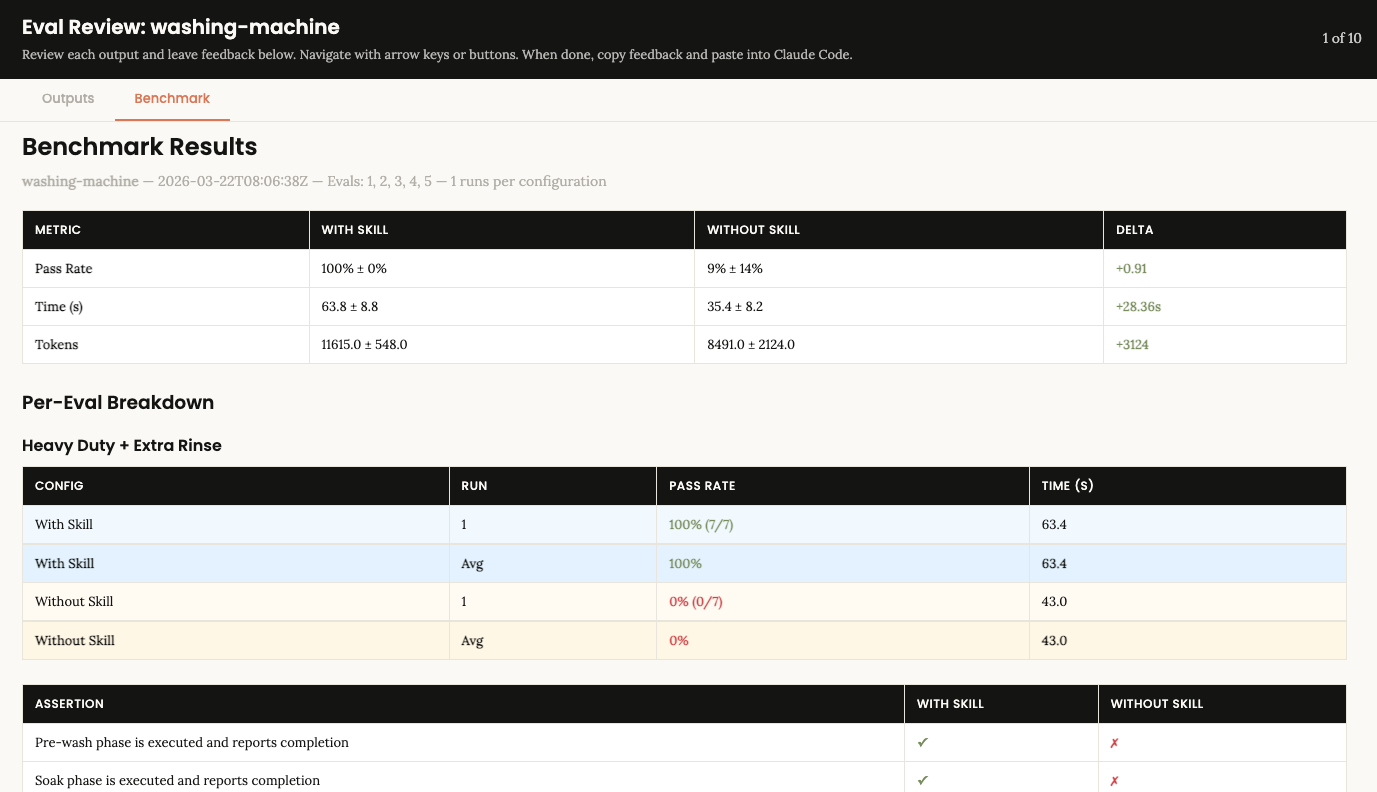Click the Heavy Duty + Extra Rinse heading
The width and height of the screenshot is (1377, 792).
(122, 446)
